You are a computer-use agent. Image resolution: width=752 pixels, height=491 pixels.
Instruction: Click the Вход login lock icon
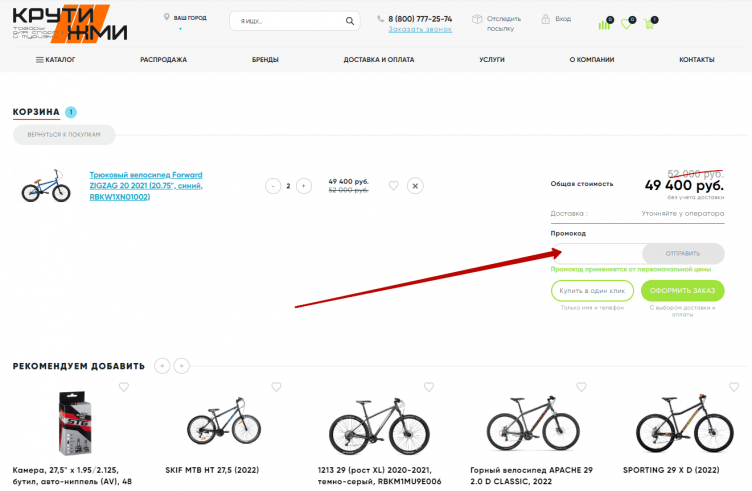point(545,19)
